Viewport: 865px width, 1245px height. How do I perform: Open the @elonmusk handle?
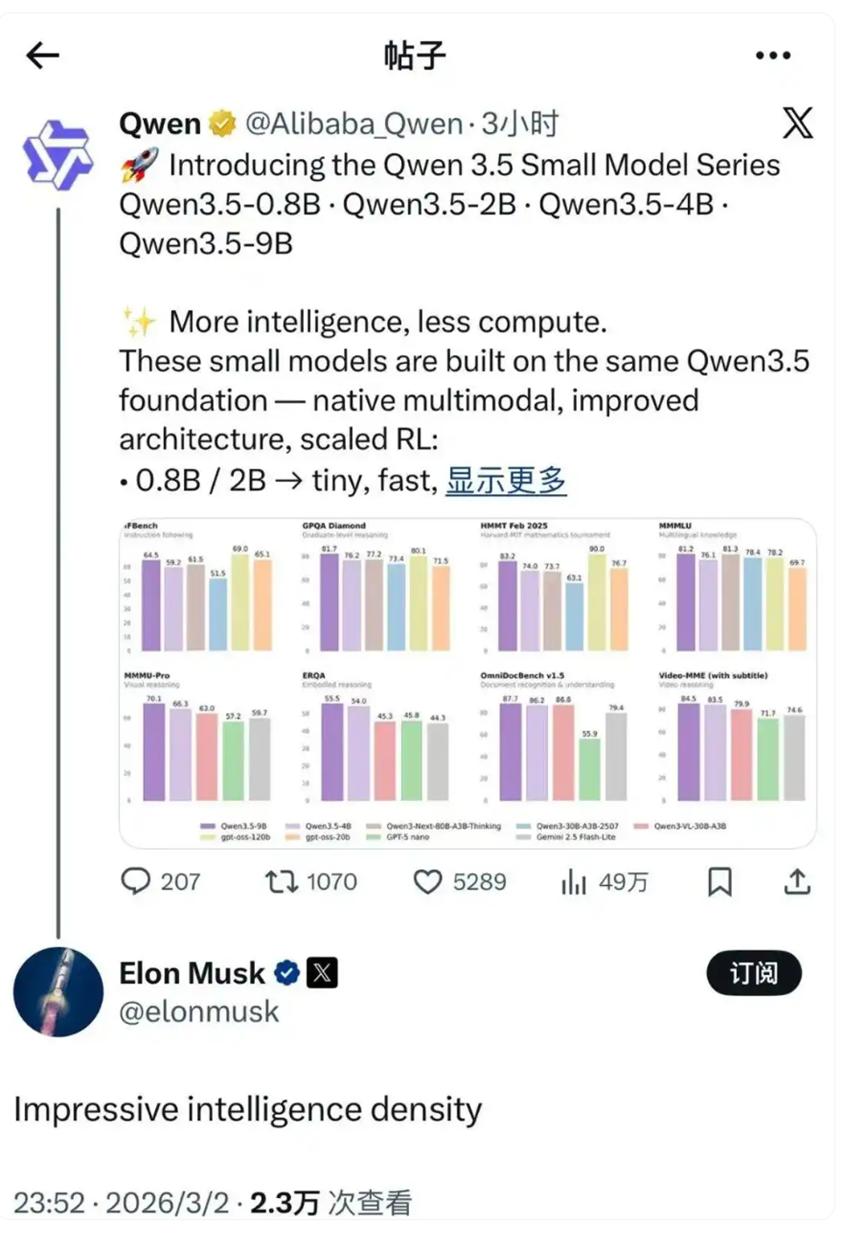point(199,1011)
